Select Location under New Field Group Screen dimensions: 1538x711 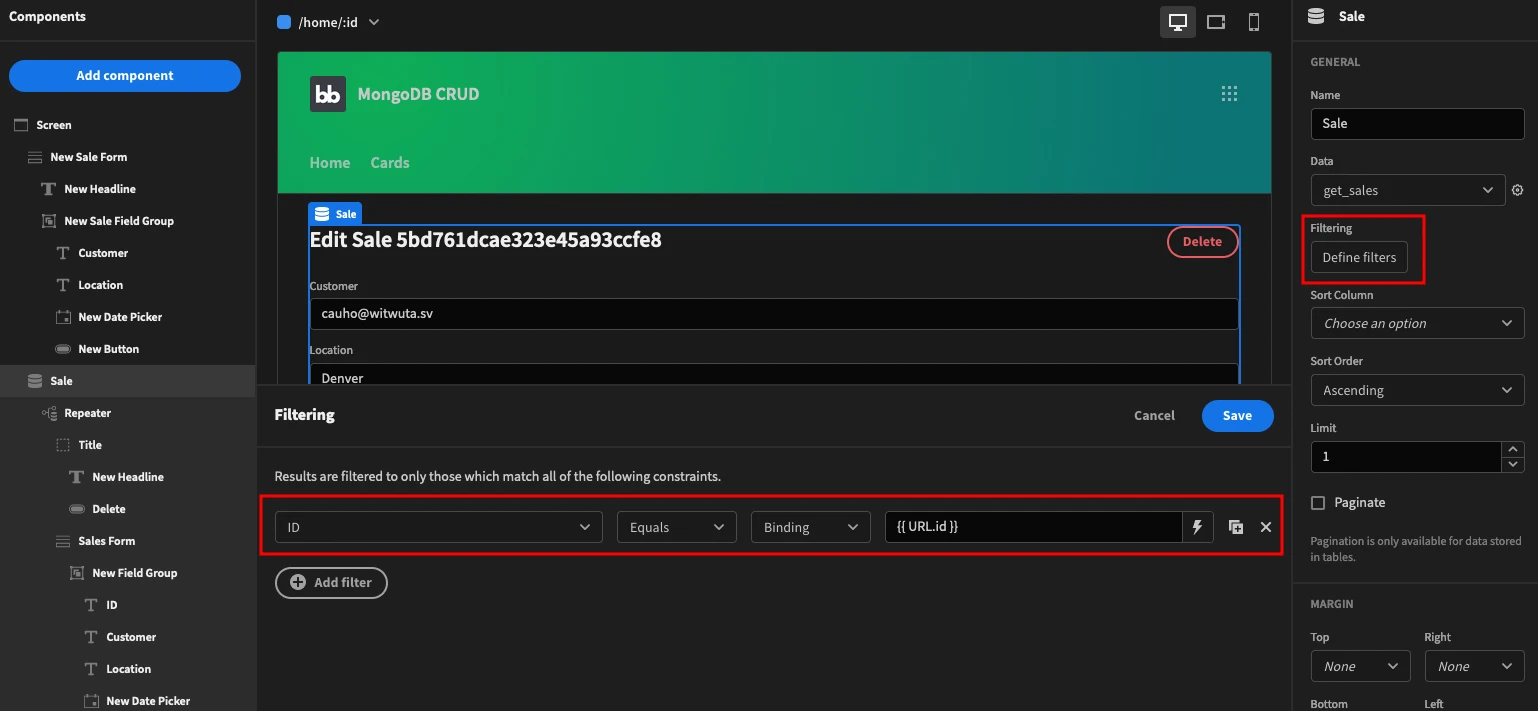(x=128, y=669)
